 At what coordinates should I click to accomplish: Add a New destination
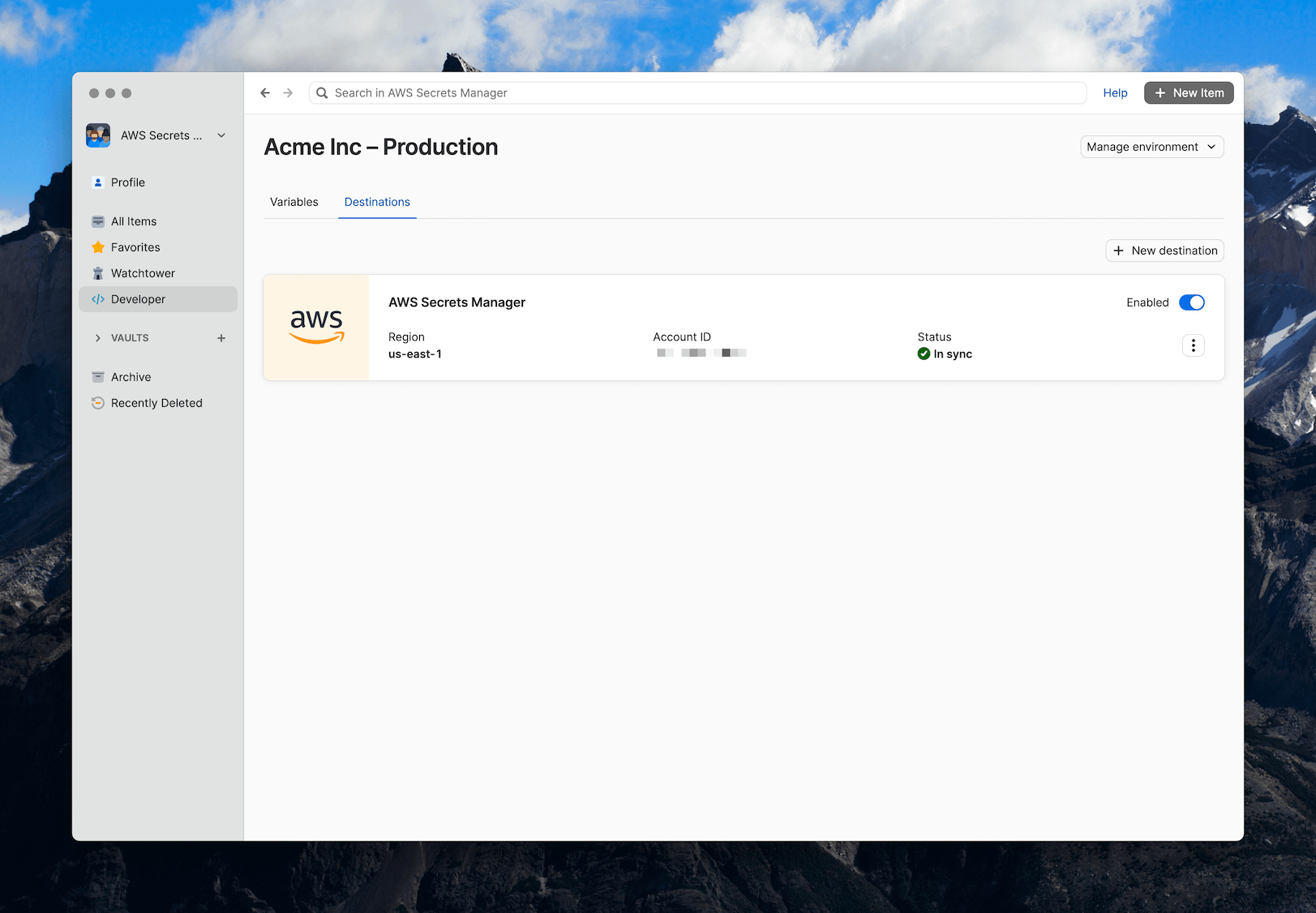1164,250
